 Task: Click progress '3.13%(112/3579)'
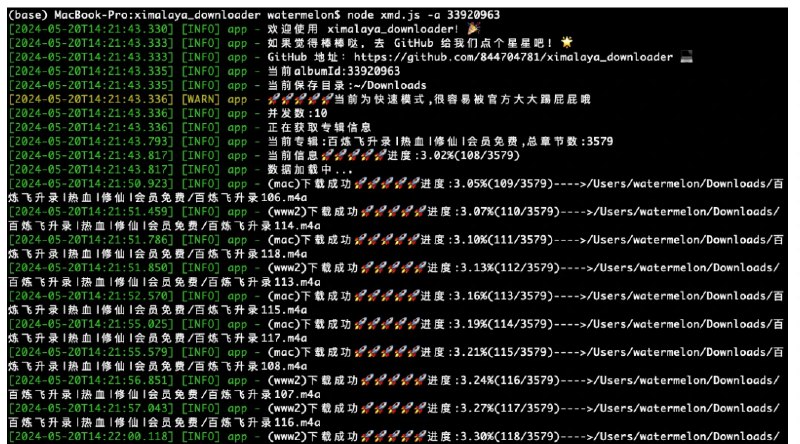pyautogui.click(x=509, y=268)
